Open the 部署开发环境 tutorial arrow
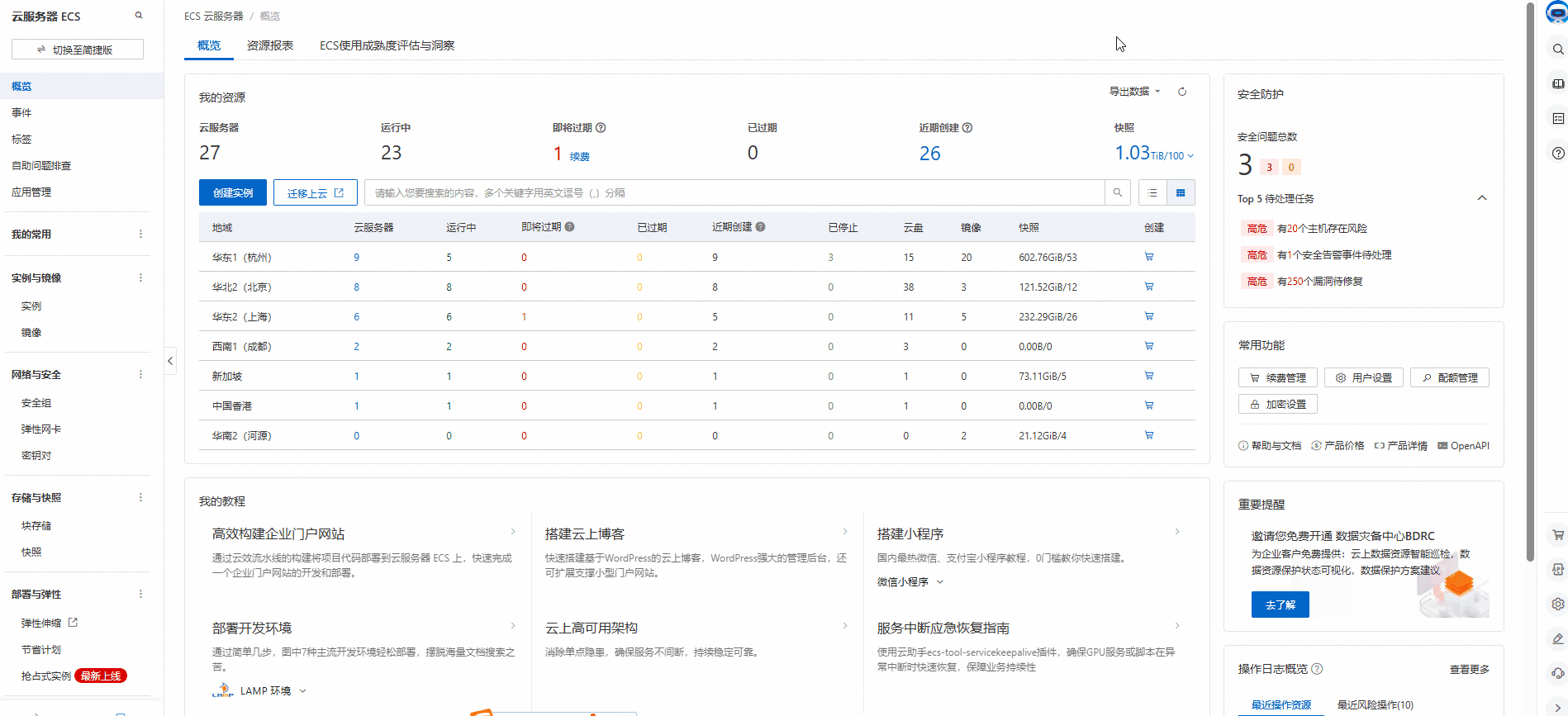 click(513, 626)
